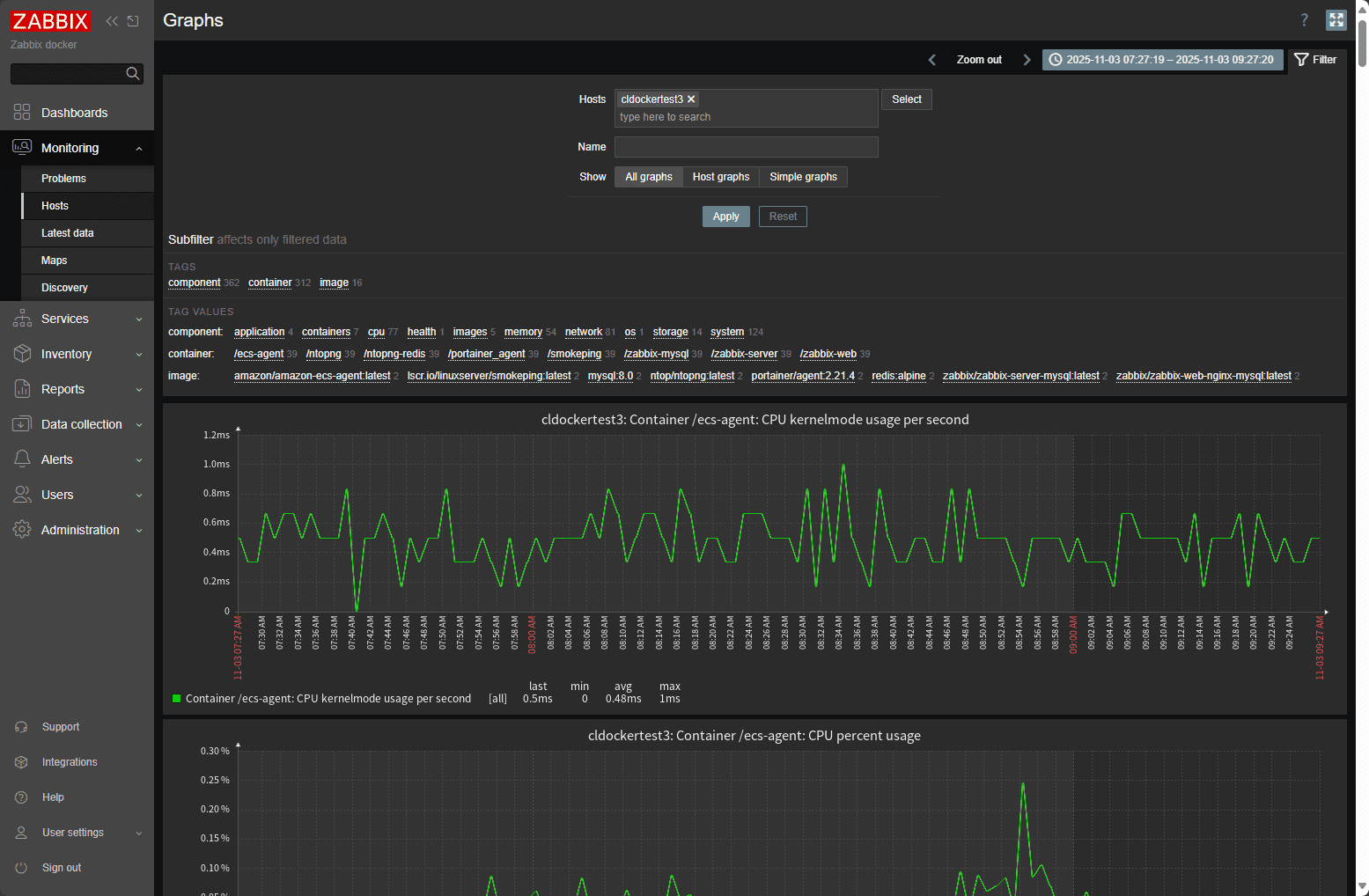Click the Apply button
This screenshot has height=896, width=1369.
(x=725, y=216)
